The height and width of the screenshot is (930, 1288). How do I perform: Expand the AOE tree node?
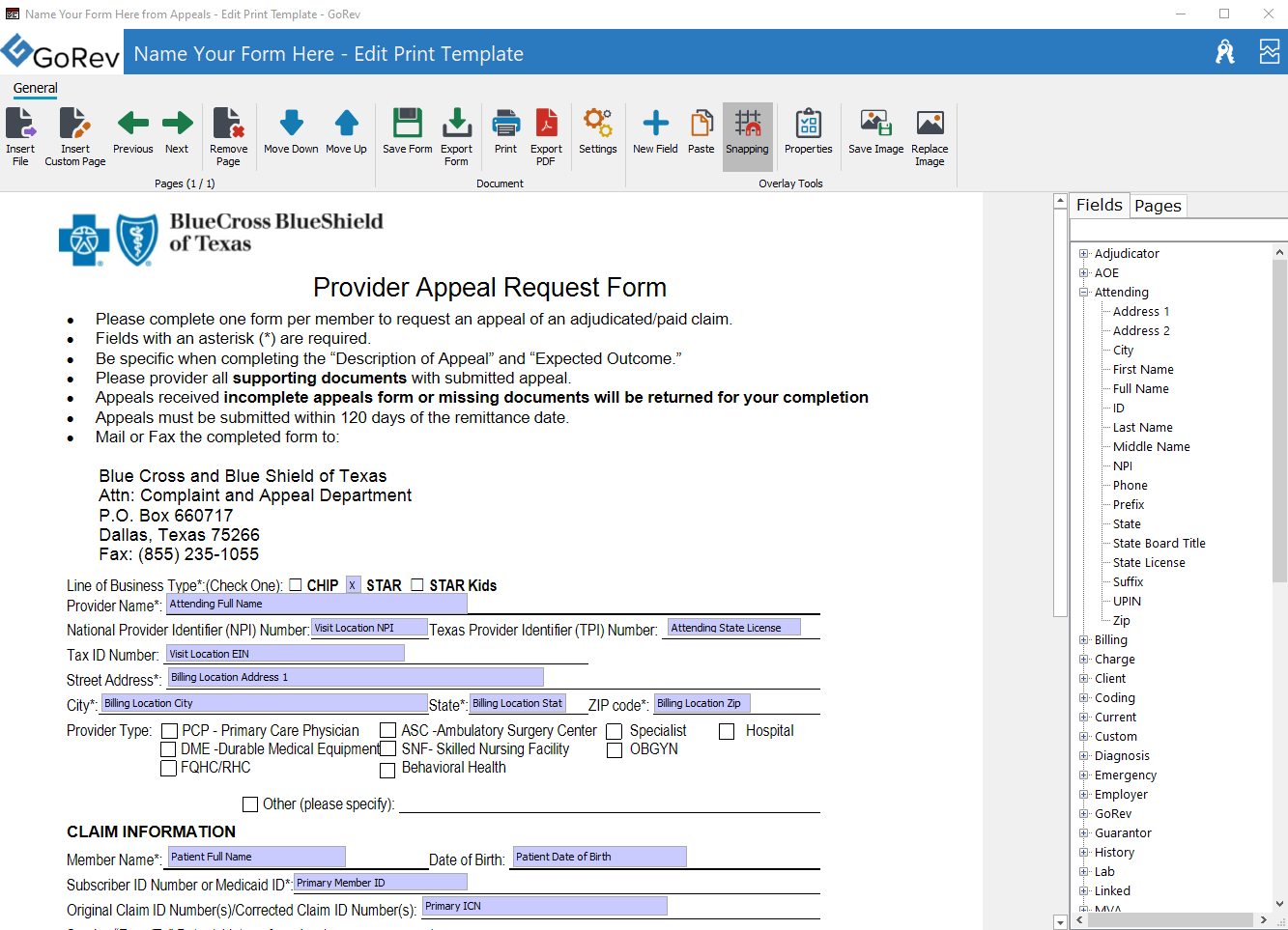click(x=1083, y=272)
